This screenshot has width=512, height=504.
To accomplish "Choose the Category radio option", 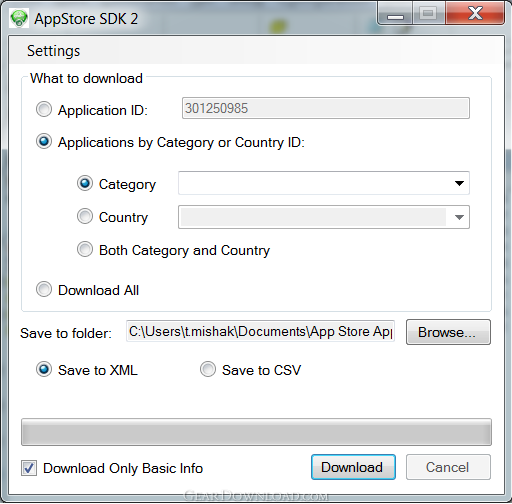I will click(x=85, y=183).
